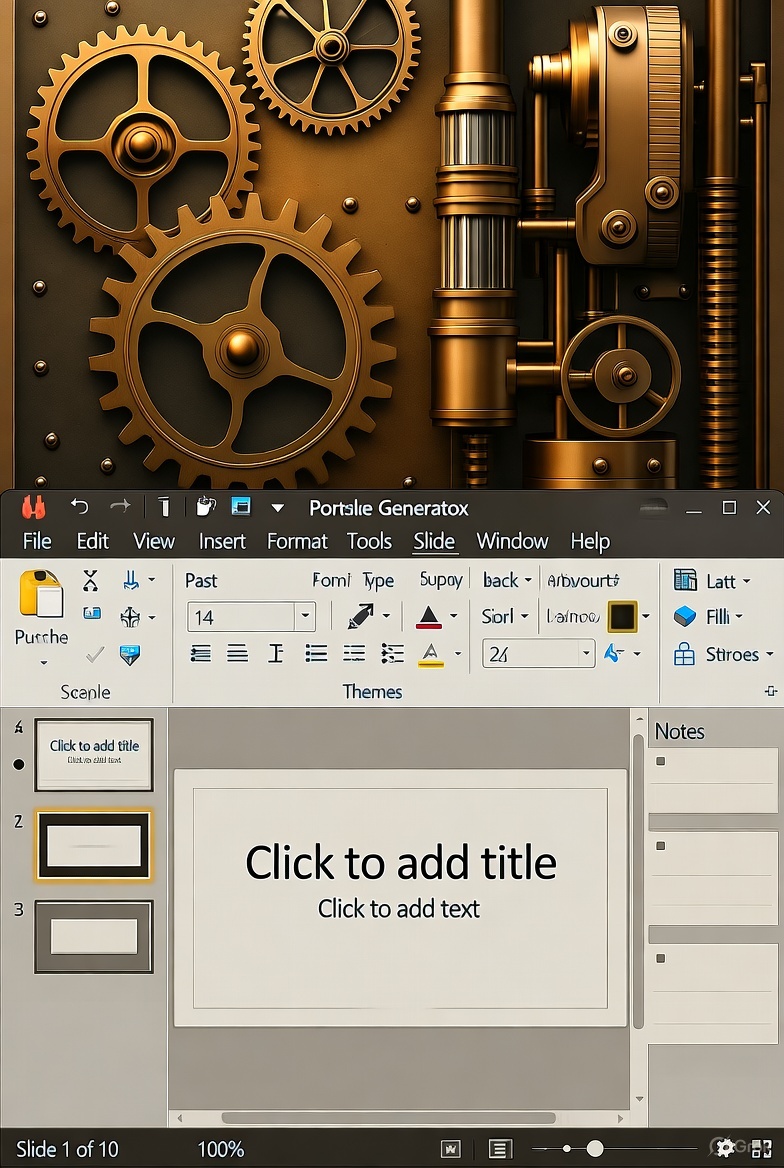Click the notes view icon in status bar
Image resolution: width=784 pixels, height=1168 pixels.
(500, 1149)
